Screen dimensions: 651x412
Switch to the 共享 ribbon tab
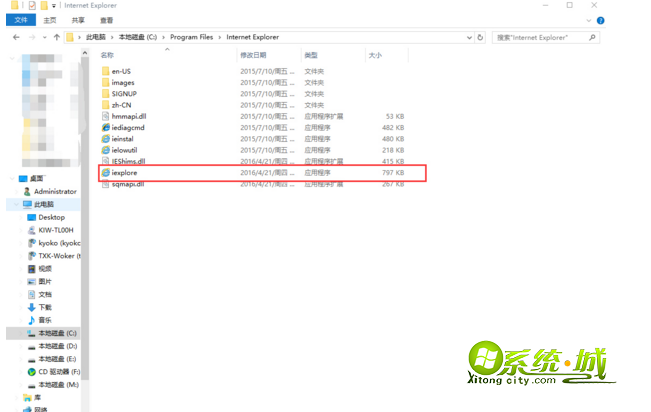pyautogui.click(x=78, y=20)
